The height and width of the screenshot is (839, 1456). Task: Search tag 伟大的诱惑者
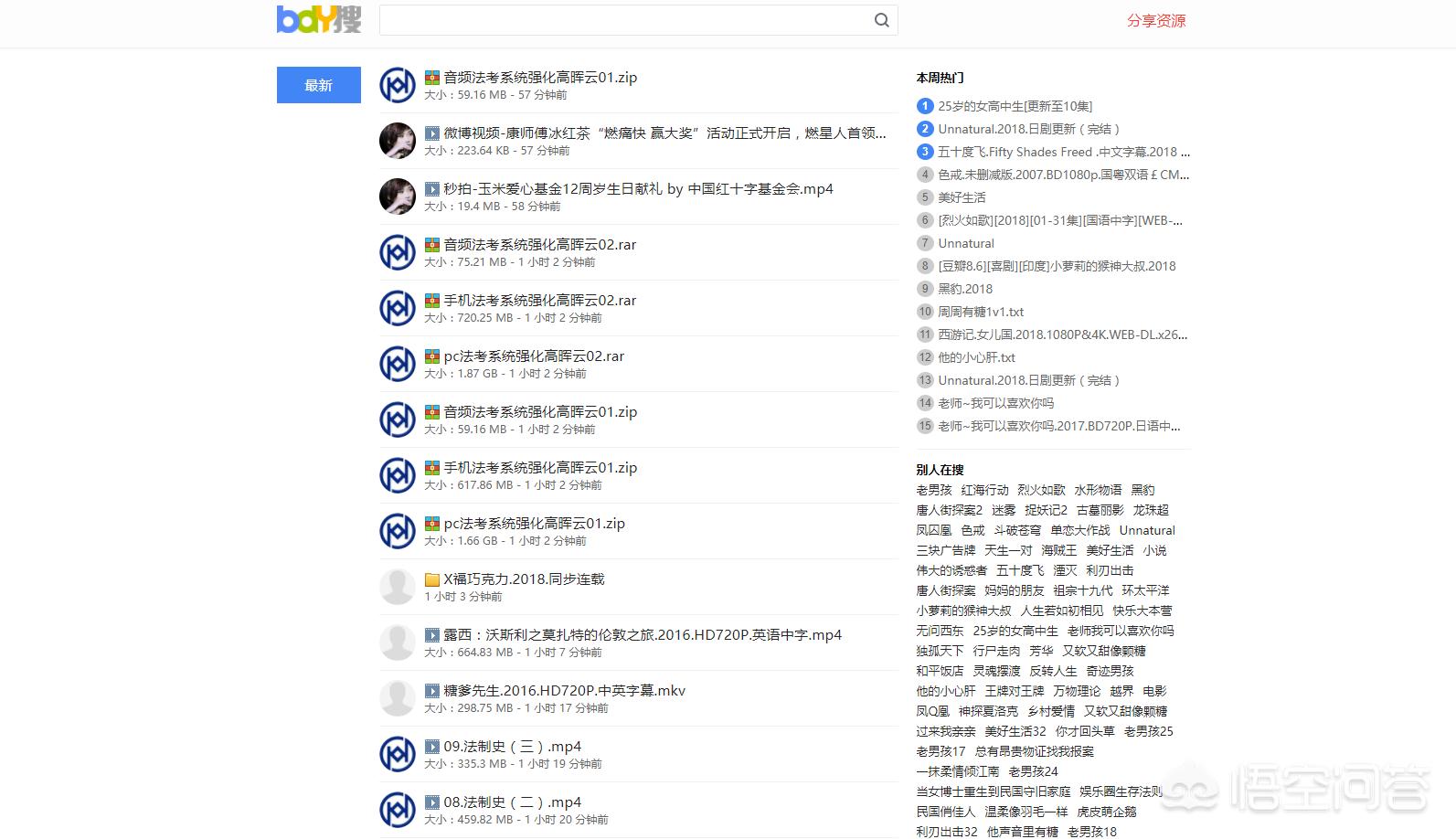point(951,570)
